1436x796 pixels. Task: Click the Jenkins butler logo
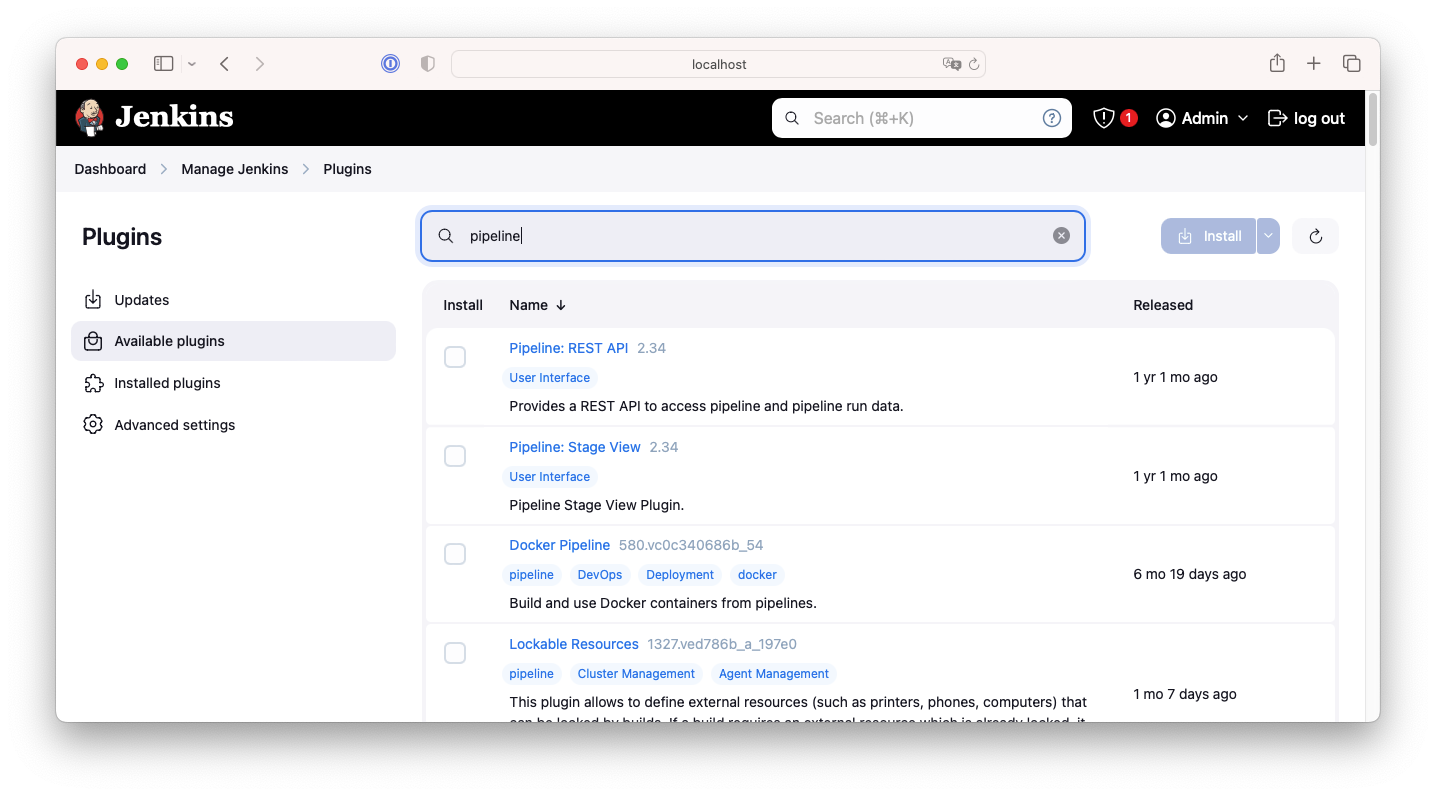click(89, 117)
